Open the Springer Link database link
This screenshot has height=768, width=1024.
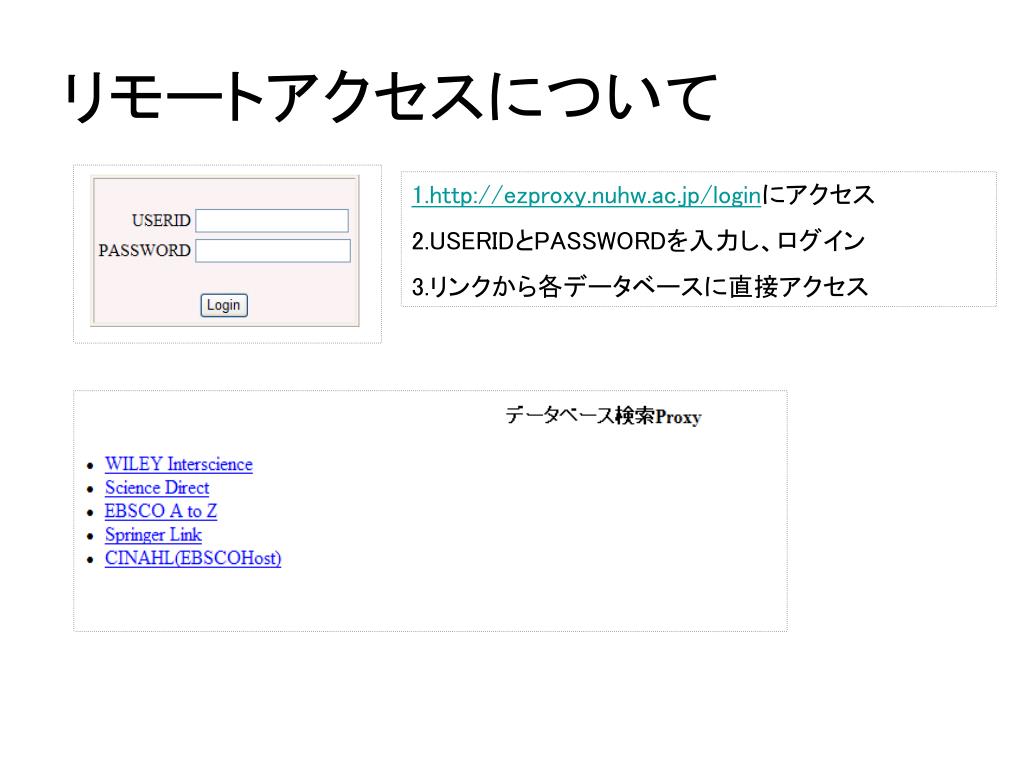(153, 535)
